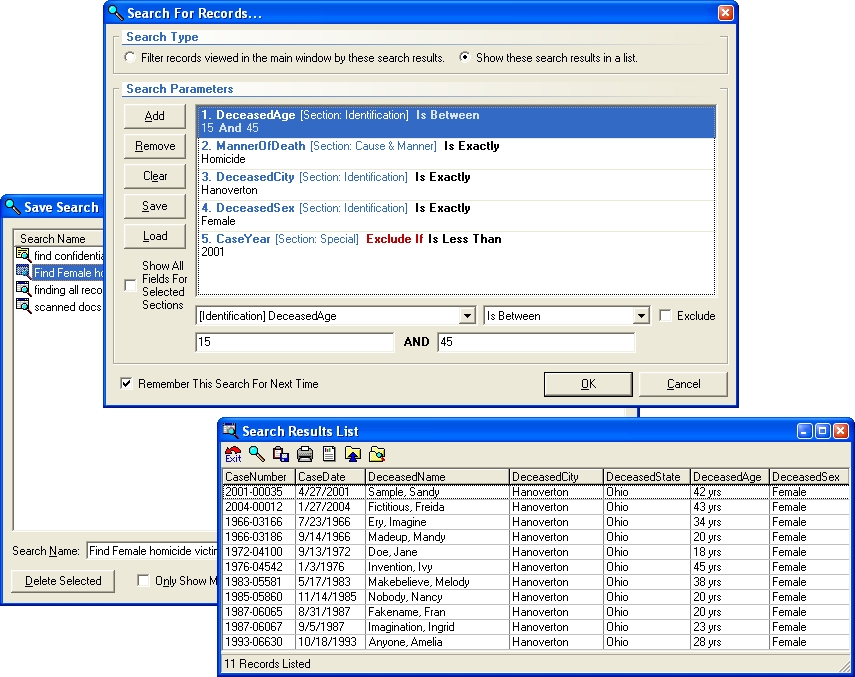Click the 'Search Name' column header in Save Search
The width and height of the screenshot is (855, 677).
pyautogui.click(x=58, y=238)
